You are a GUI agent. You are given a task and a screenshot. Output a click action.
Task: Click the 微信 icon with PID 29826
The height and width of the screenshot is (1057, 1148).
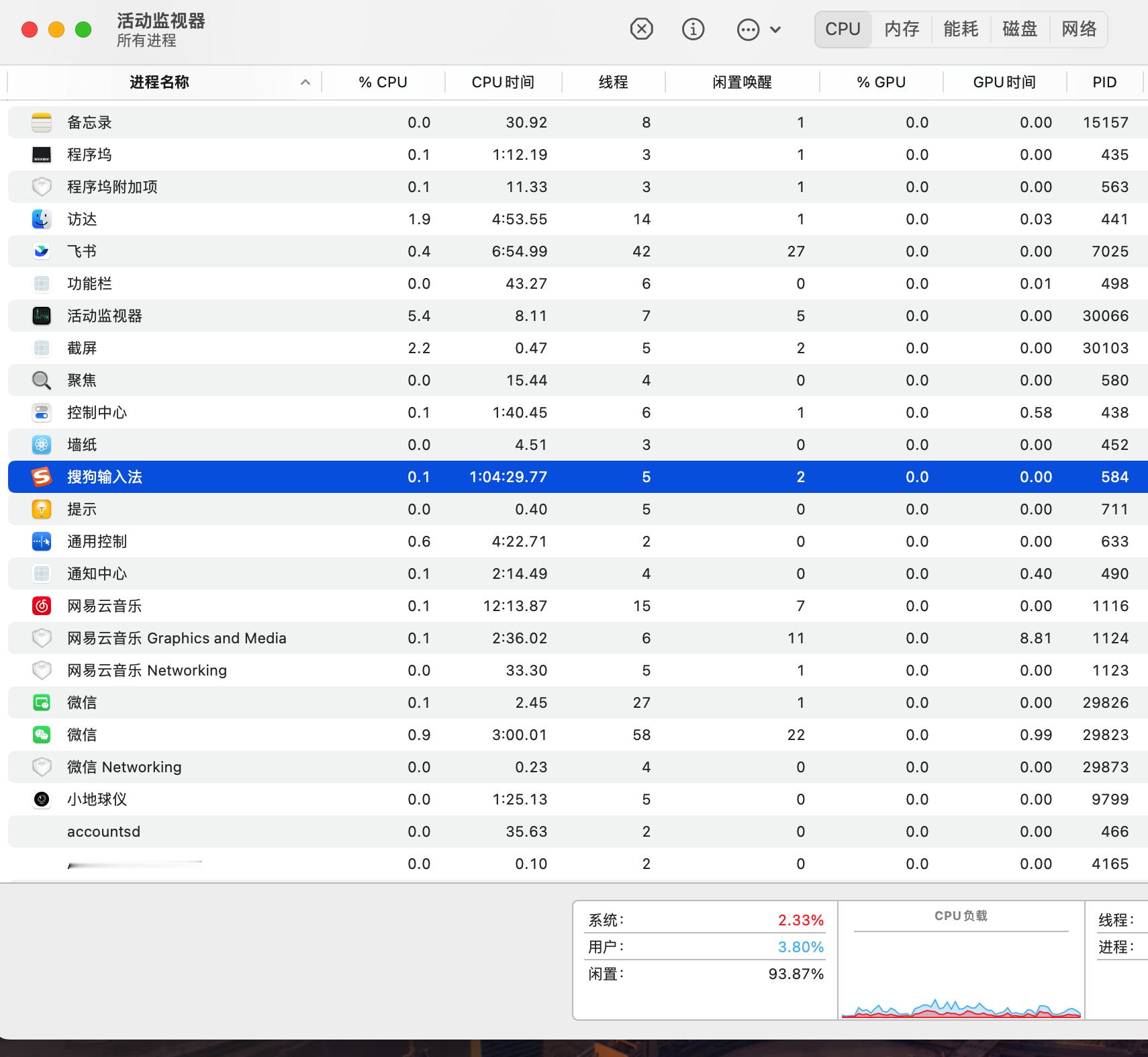tap(42, 702)
